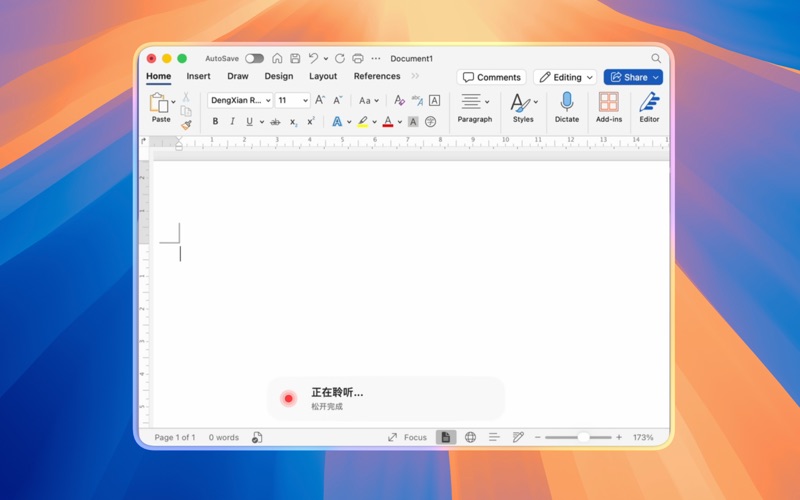
Task: Toggle the AutoSave switch
Action: pos(254,59)
